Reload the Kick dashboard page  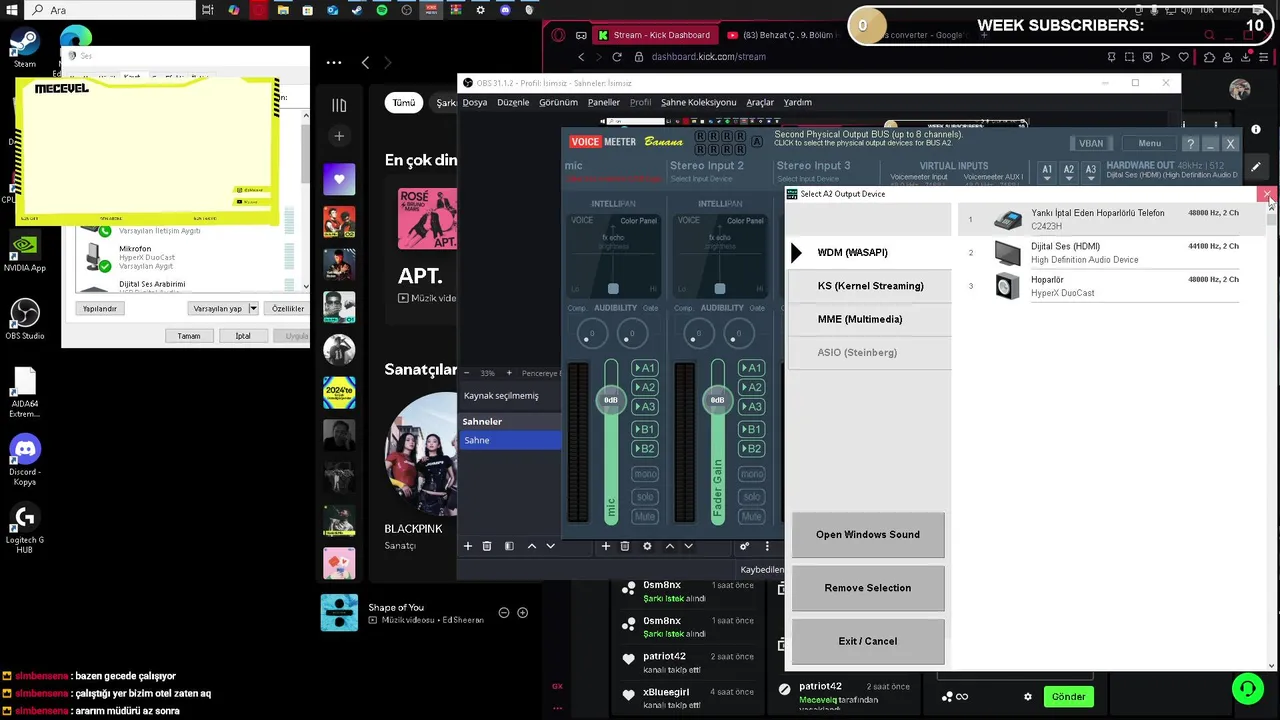click(616, 57)
